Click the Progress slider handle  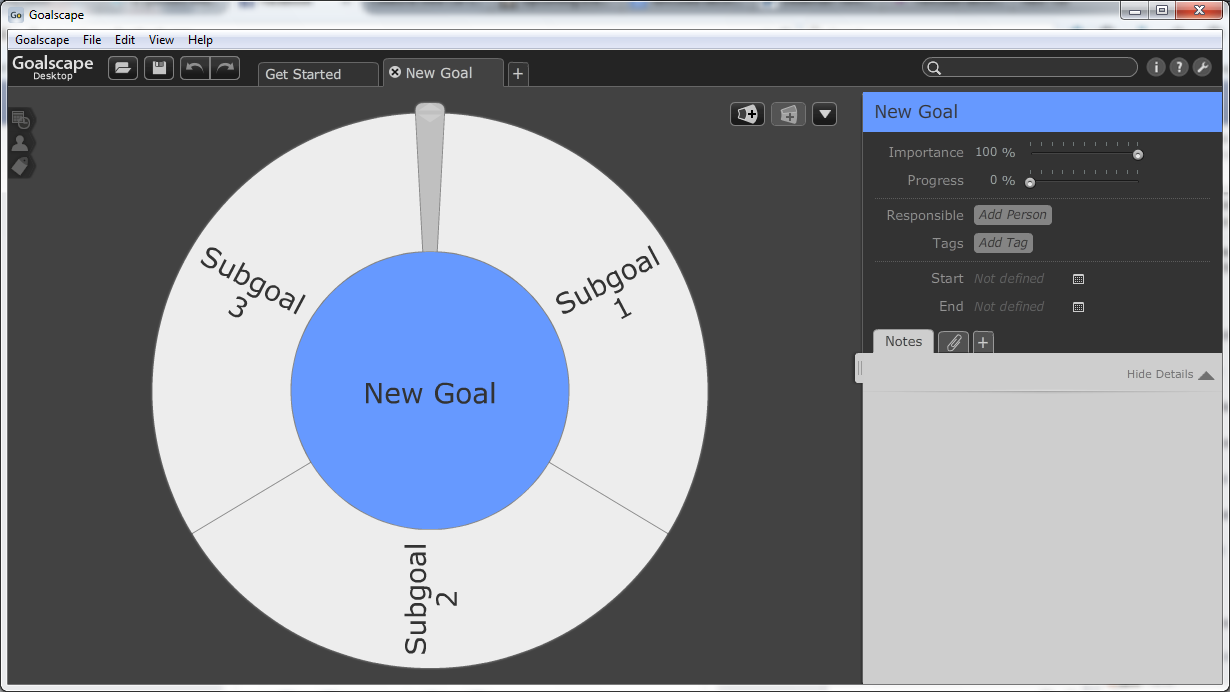[x=1030, y=182]
